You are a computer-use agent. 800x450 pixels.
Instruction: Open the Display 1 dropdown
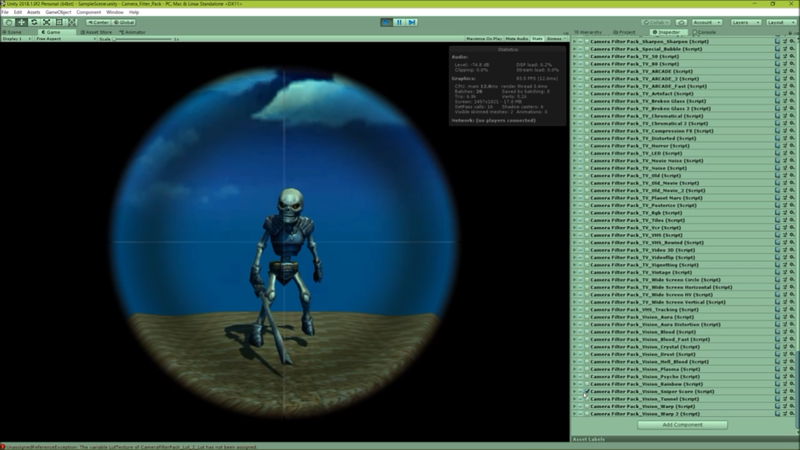pos(16,39)
